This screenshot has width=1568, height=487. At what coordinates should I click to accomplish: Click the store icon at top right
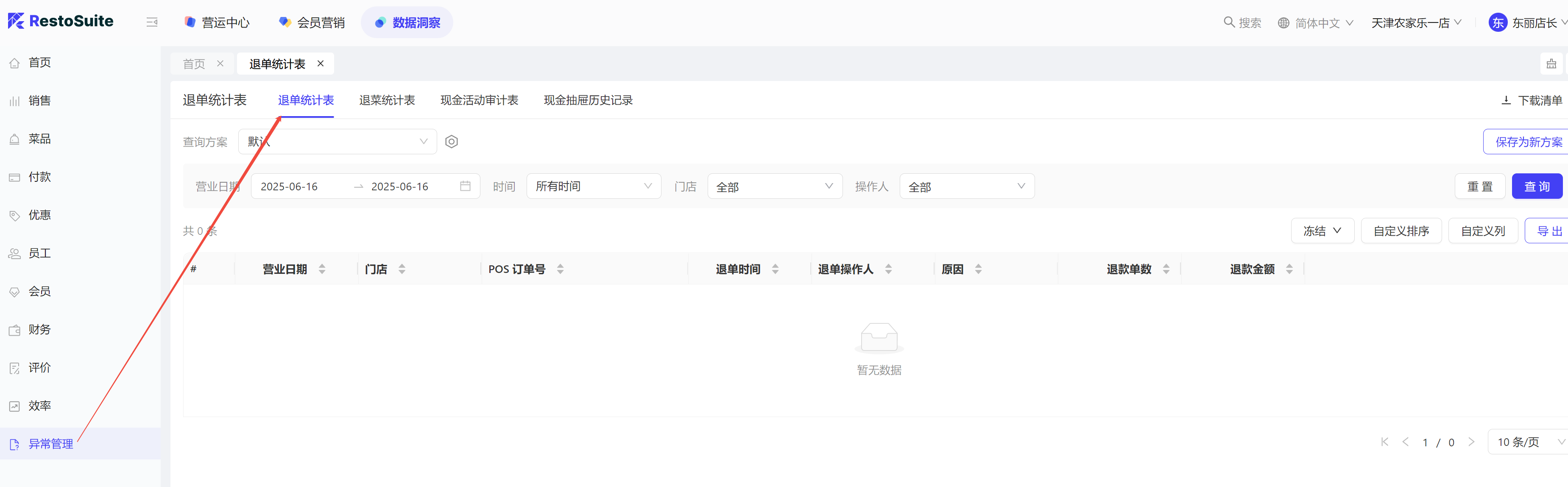(1551, 64)
